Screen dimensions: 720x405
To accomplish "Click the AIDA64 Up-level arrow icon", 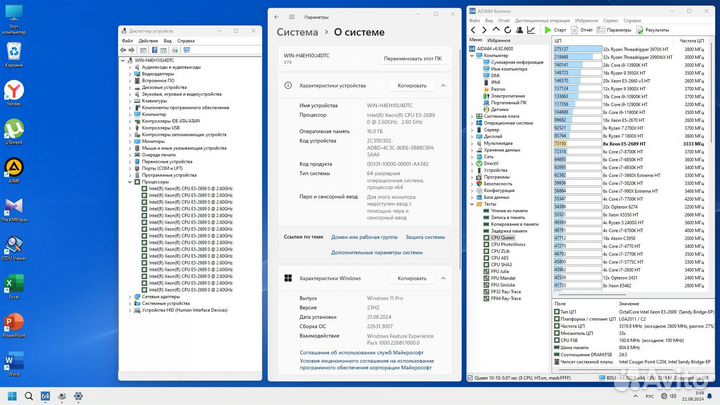I will click(x=496, y=30).
